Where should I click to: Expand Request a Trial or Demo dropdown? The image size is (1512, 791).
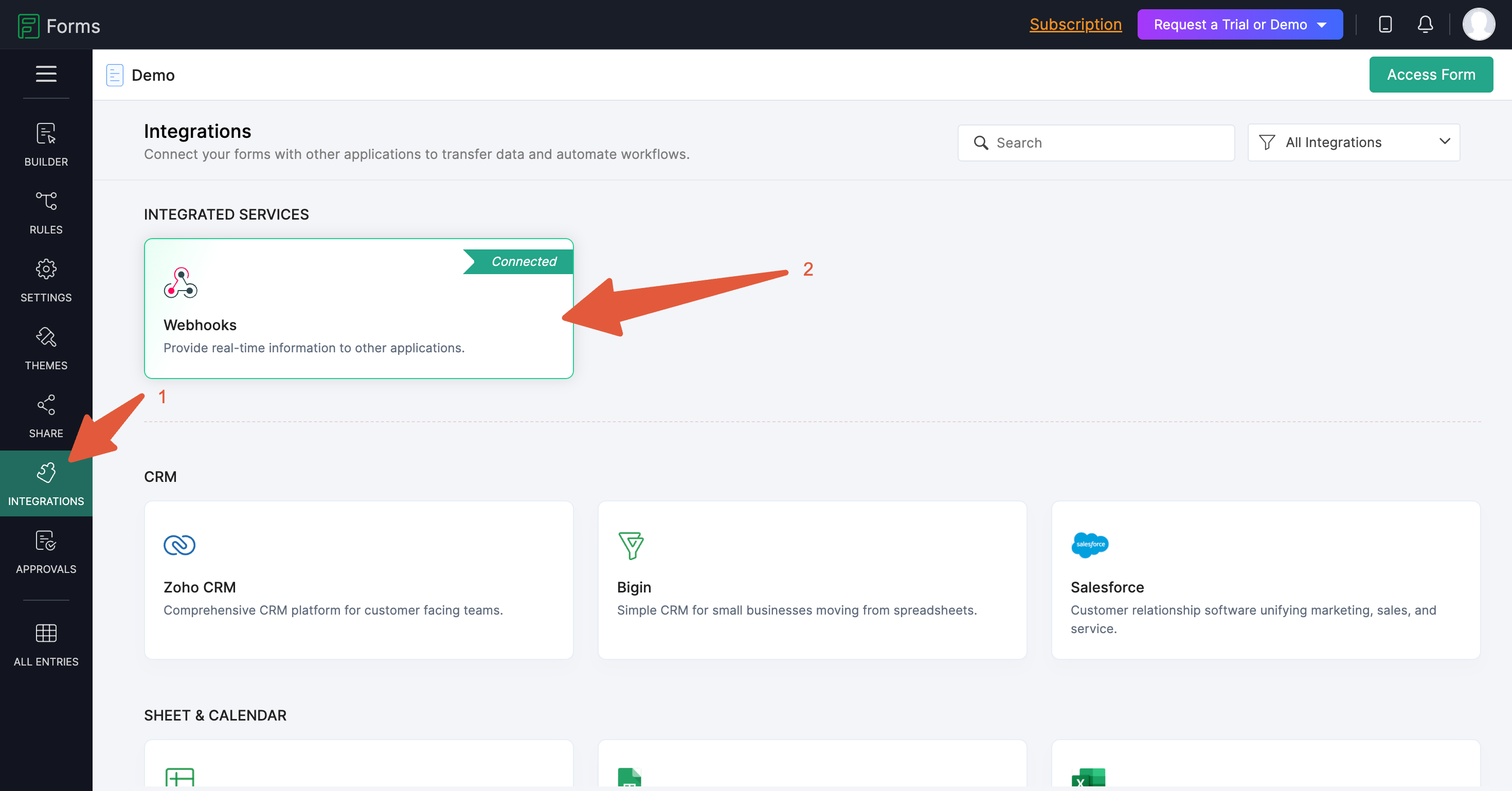[1239, 25]
